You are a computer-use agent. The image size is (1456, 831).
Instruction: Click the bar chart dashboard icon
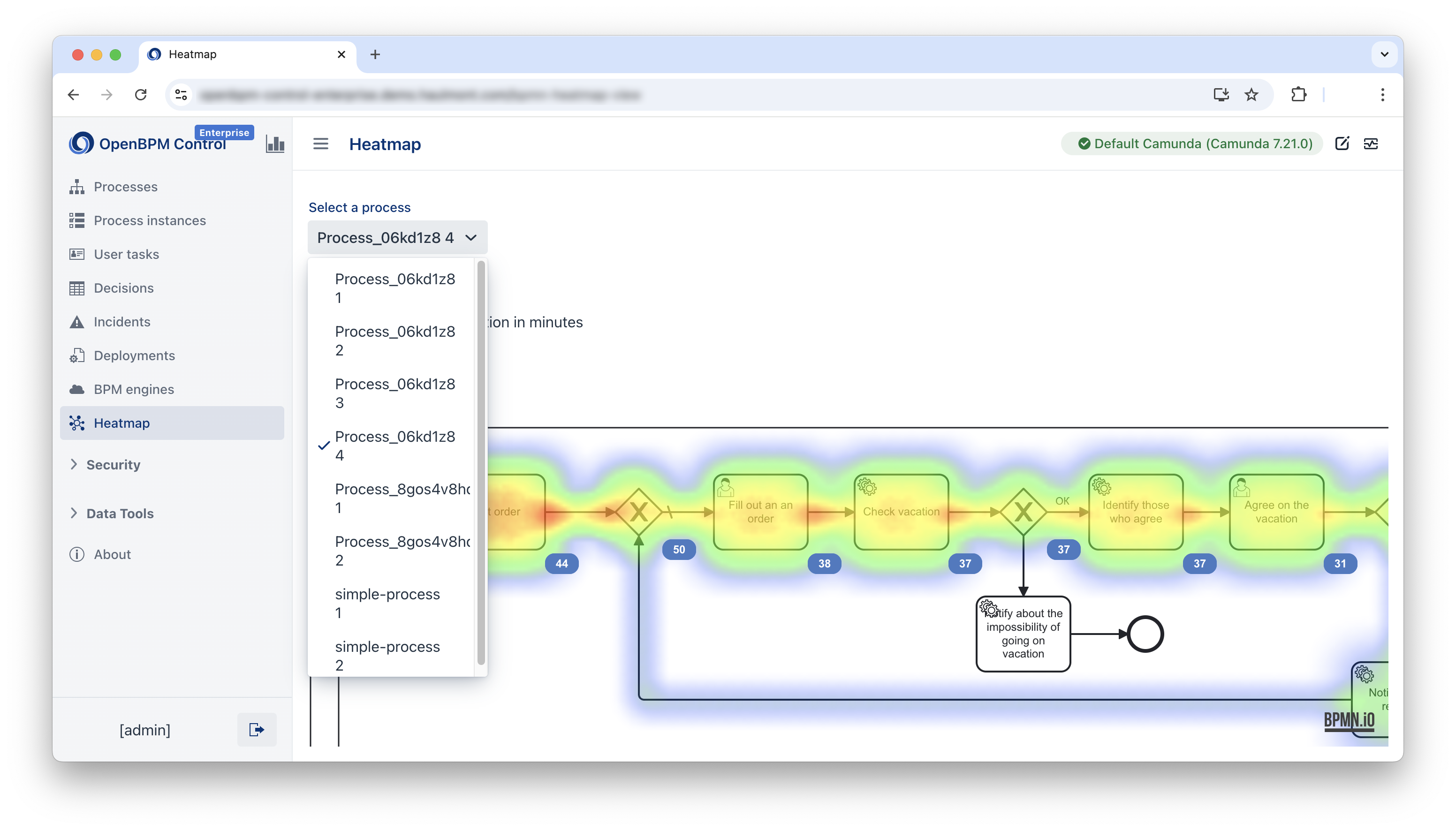pos(275,144)
